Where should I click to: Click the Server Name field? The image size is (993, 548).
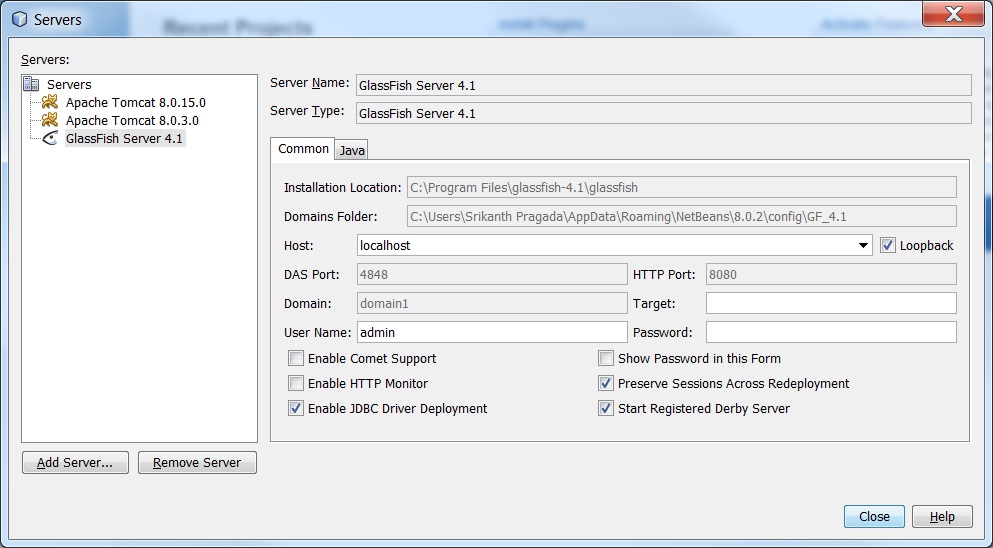pyautogui.click(x=664, y=85)
